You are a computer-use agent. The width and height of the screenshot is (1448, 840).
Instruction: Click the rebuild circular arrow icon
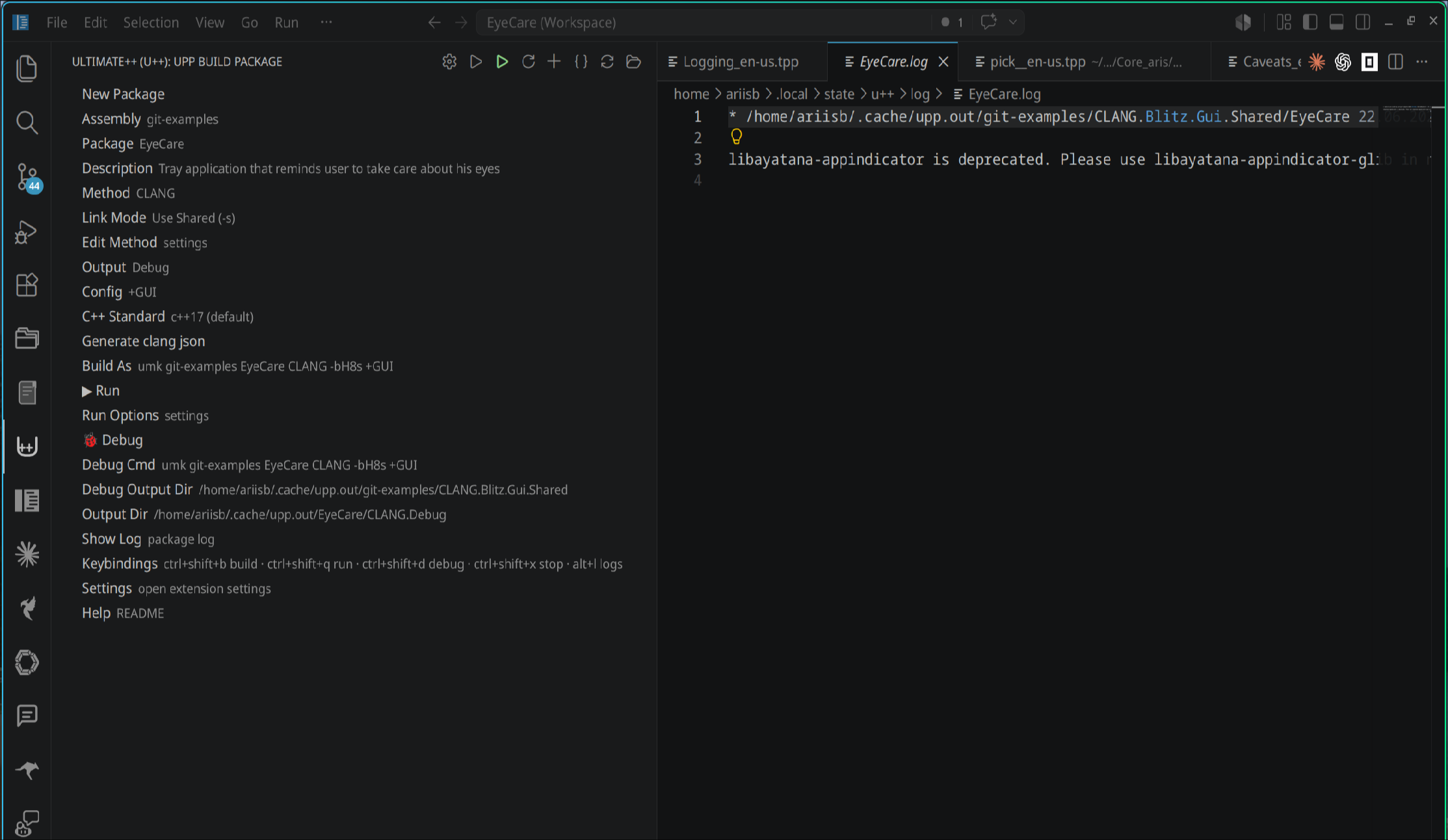529,62
